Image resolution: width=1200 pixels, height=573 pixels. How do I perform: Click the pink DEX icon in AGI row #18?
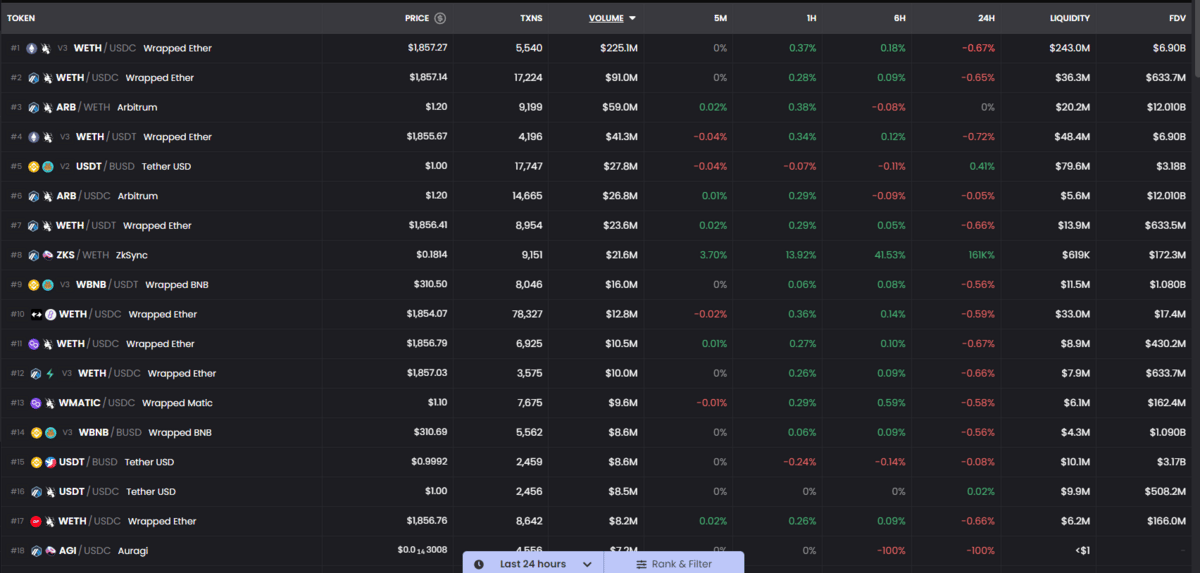coord(50,551)
